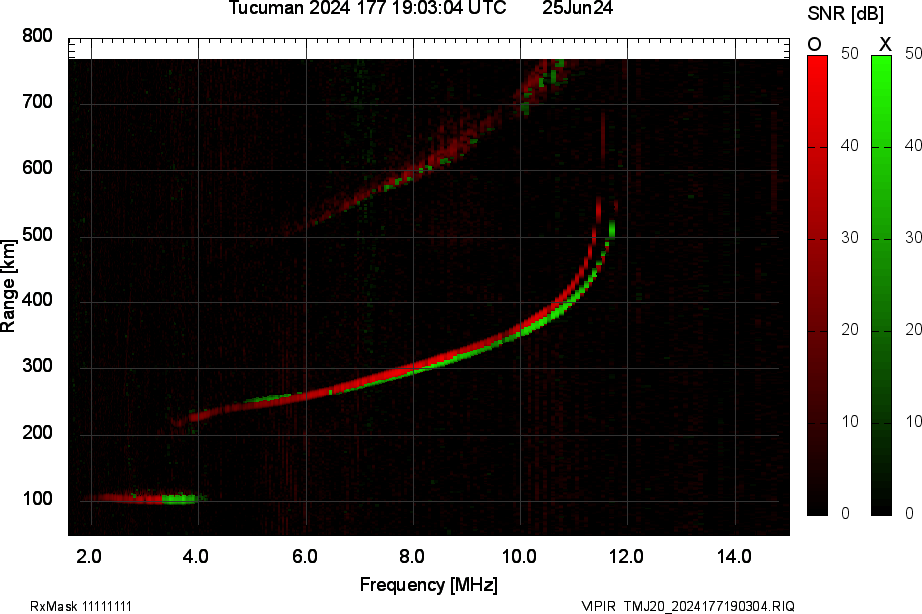Screen dimensions: 922x614
Task: Click the green X-mode cusp near 11.7 MHz
Action: pyautogui.click(x=612, y=228)
